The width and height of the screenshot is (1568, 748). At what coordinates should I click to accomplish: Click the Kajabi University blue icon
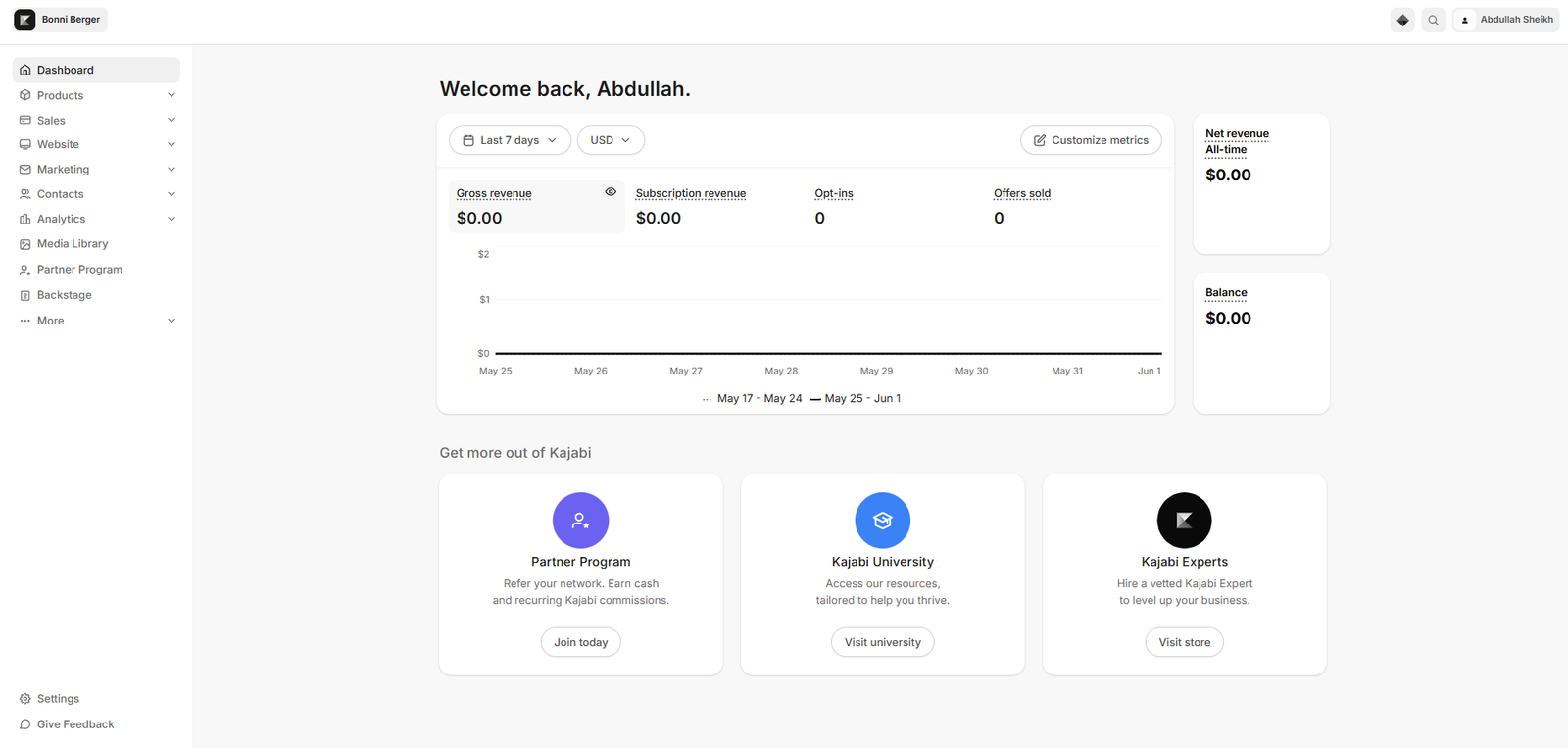(883, 521)
